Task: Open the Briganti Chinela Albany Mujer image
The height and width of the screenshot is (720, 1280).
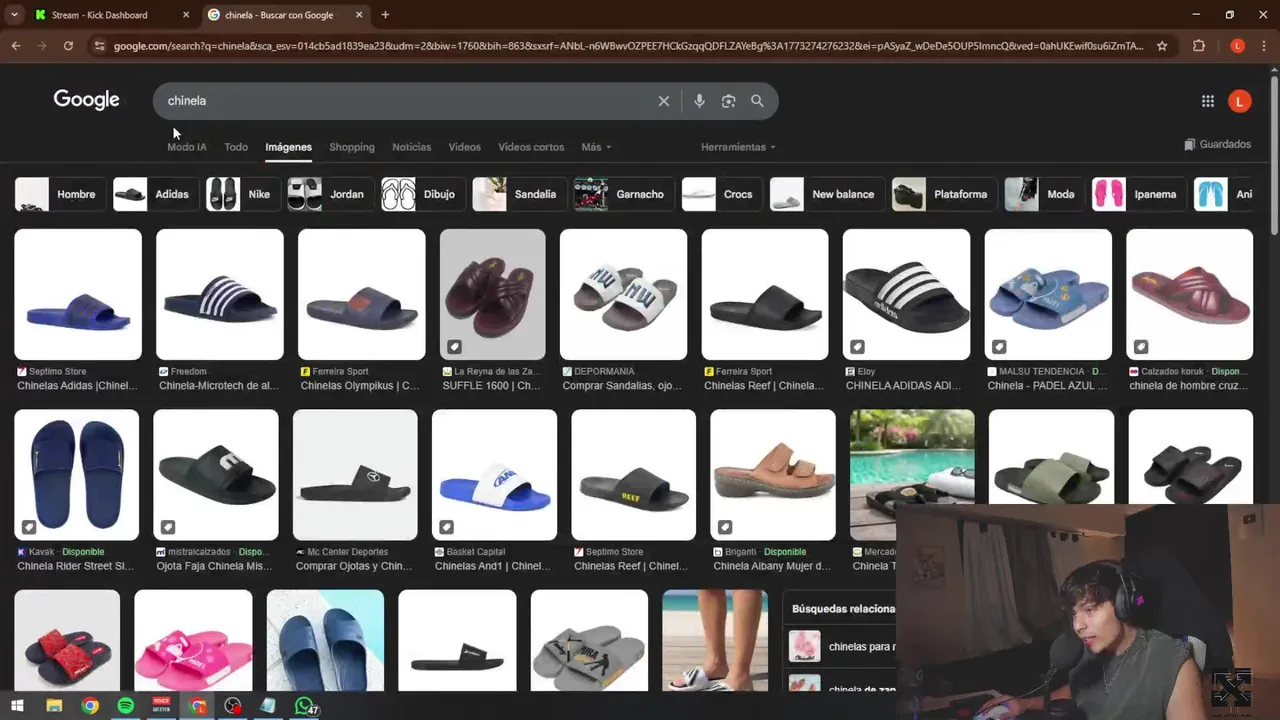Action: point(773,475)
